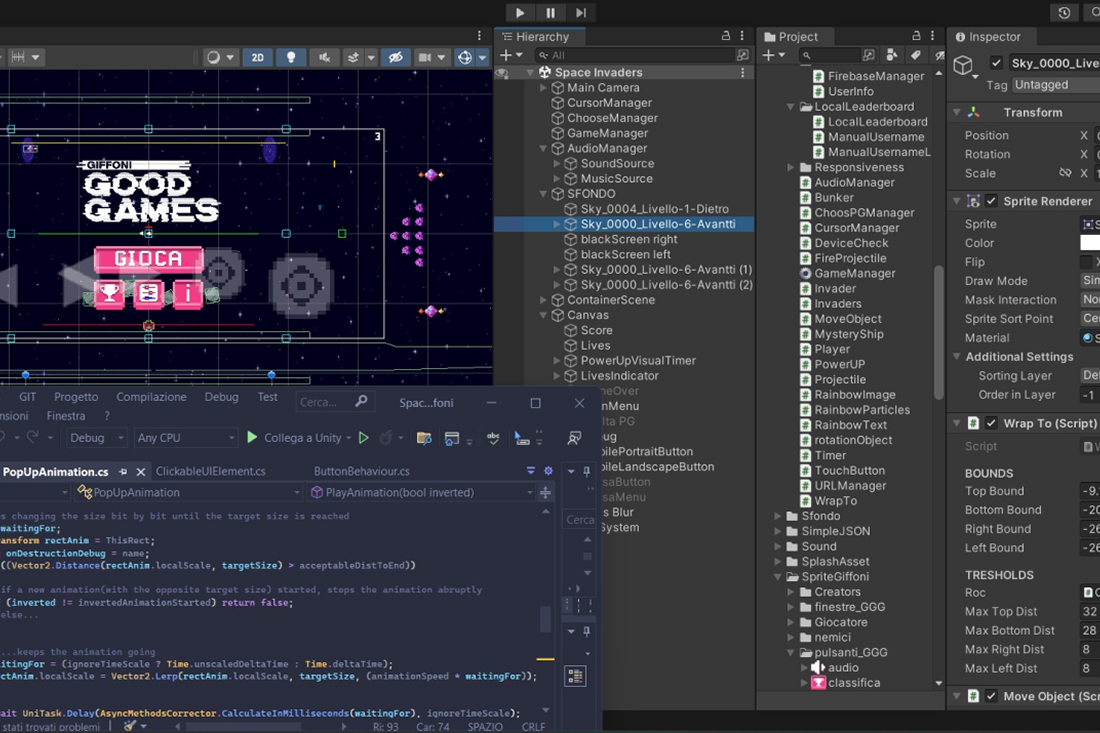1100x733 pixels.
Task: Collapse the AudioManager object
Action: click(x=543, y=148)
